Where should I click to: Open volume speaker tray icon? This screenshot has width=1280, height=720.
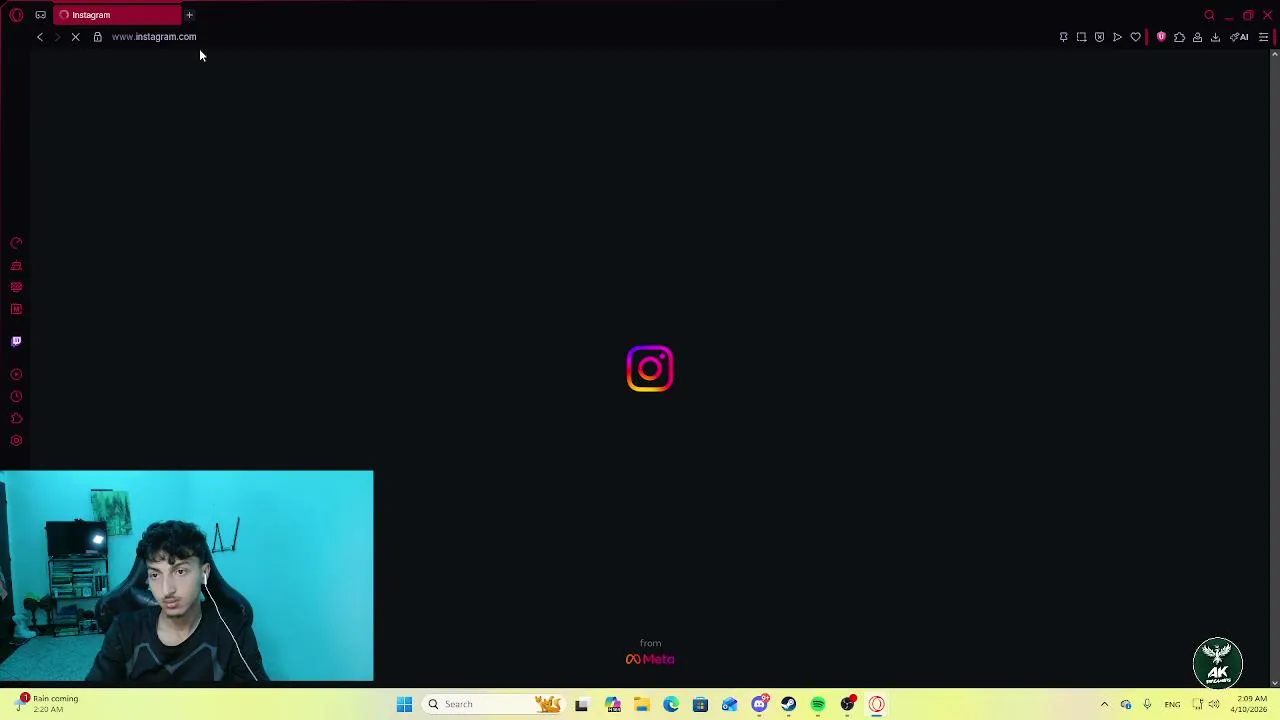[1214, 704]
